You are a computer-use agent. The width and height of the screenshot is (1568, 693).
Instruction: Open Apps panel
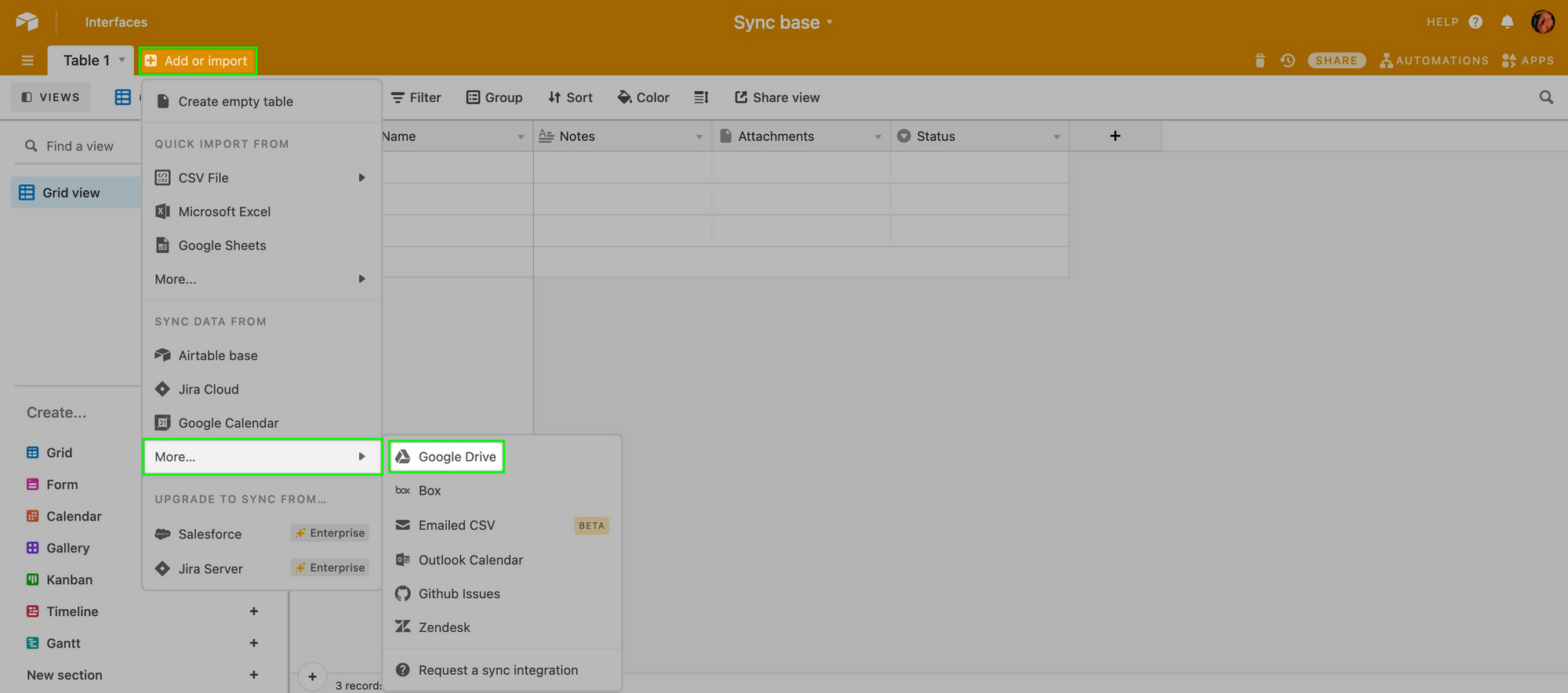(1528, 60)
